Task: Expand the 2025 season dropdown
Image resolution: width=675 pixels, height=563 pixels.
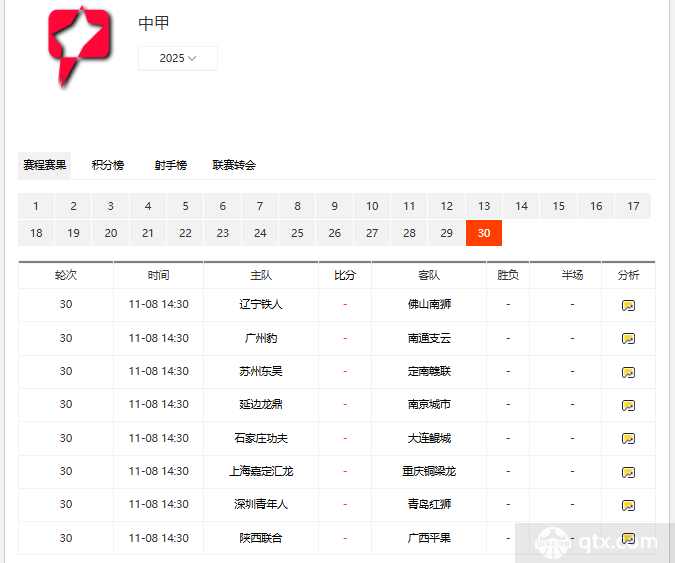Action: (178, 58)
